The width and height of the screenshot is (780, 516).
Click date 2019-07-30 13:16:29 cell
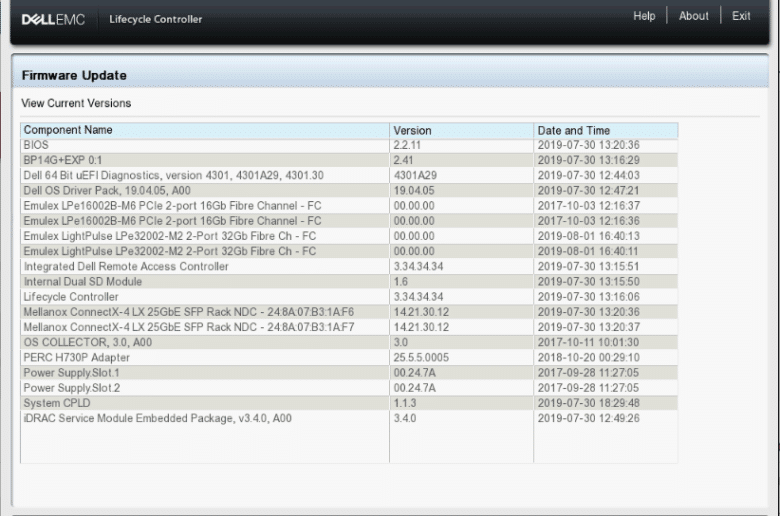point(606,160)
